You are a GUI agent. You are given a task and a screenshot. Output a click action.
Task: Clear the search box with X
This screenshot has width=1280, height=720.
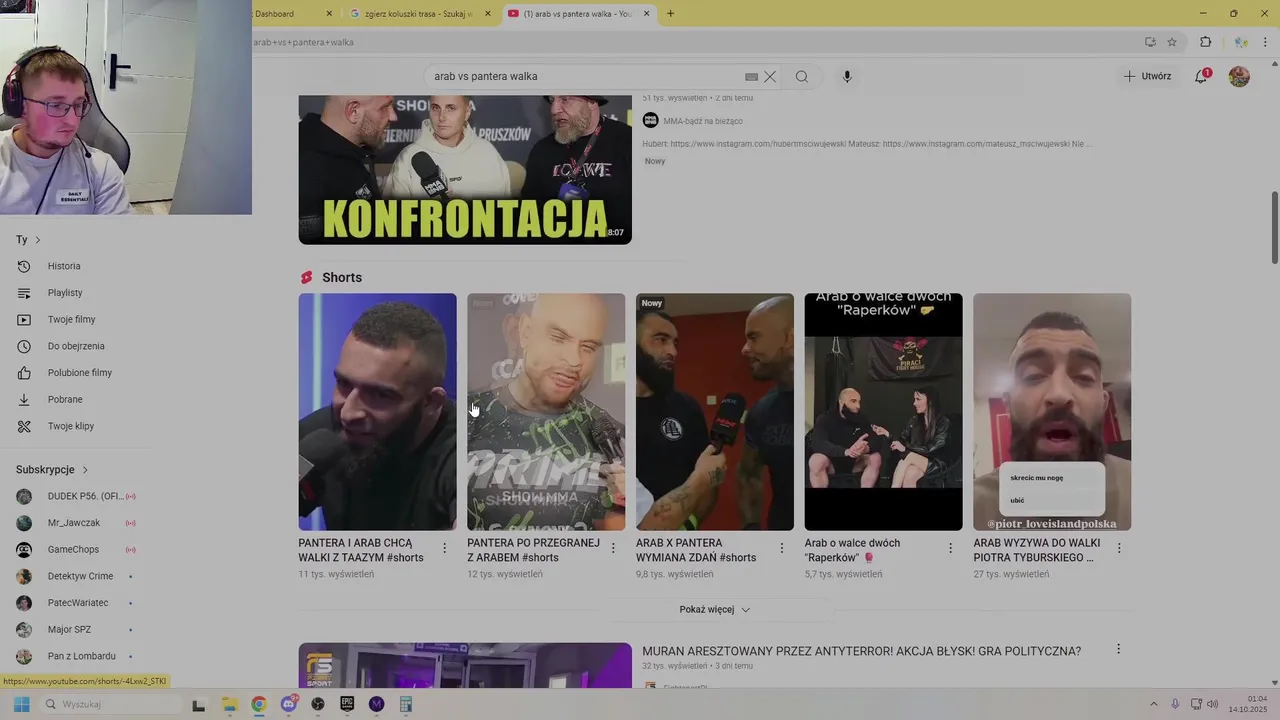pos(770,76)
